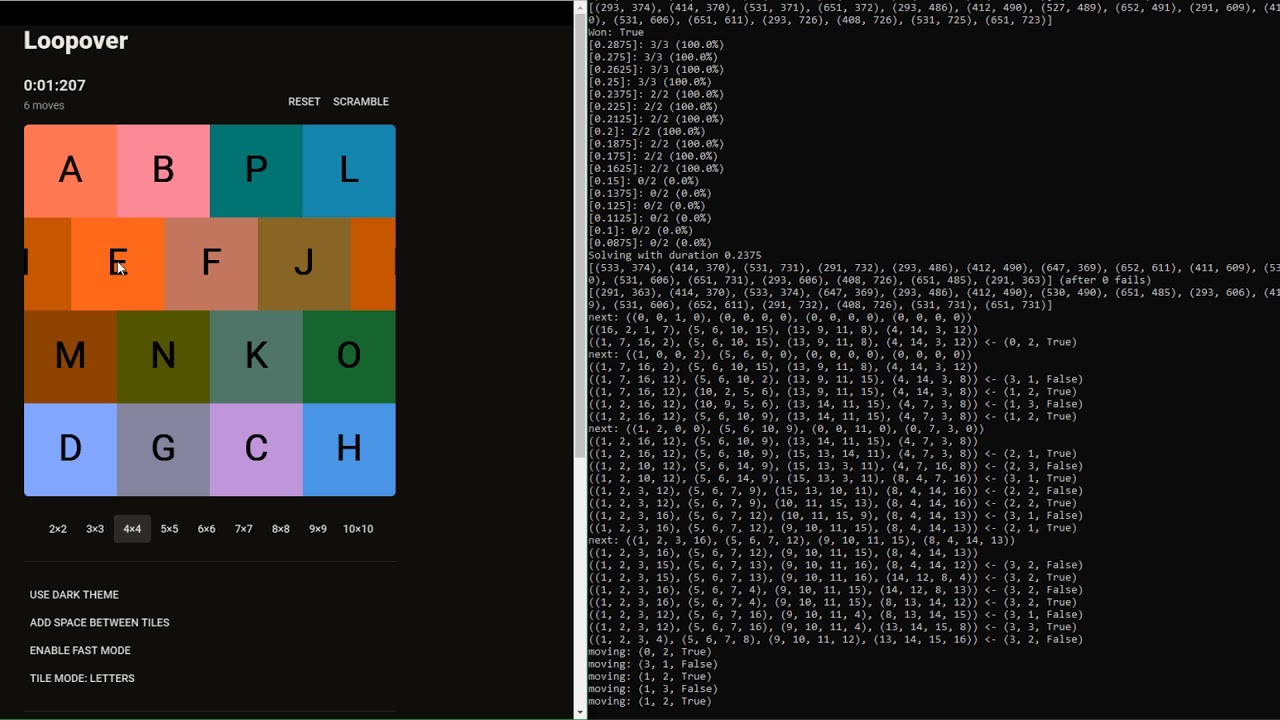Pick the 8×8 grid size

pos(281,529)
